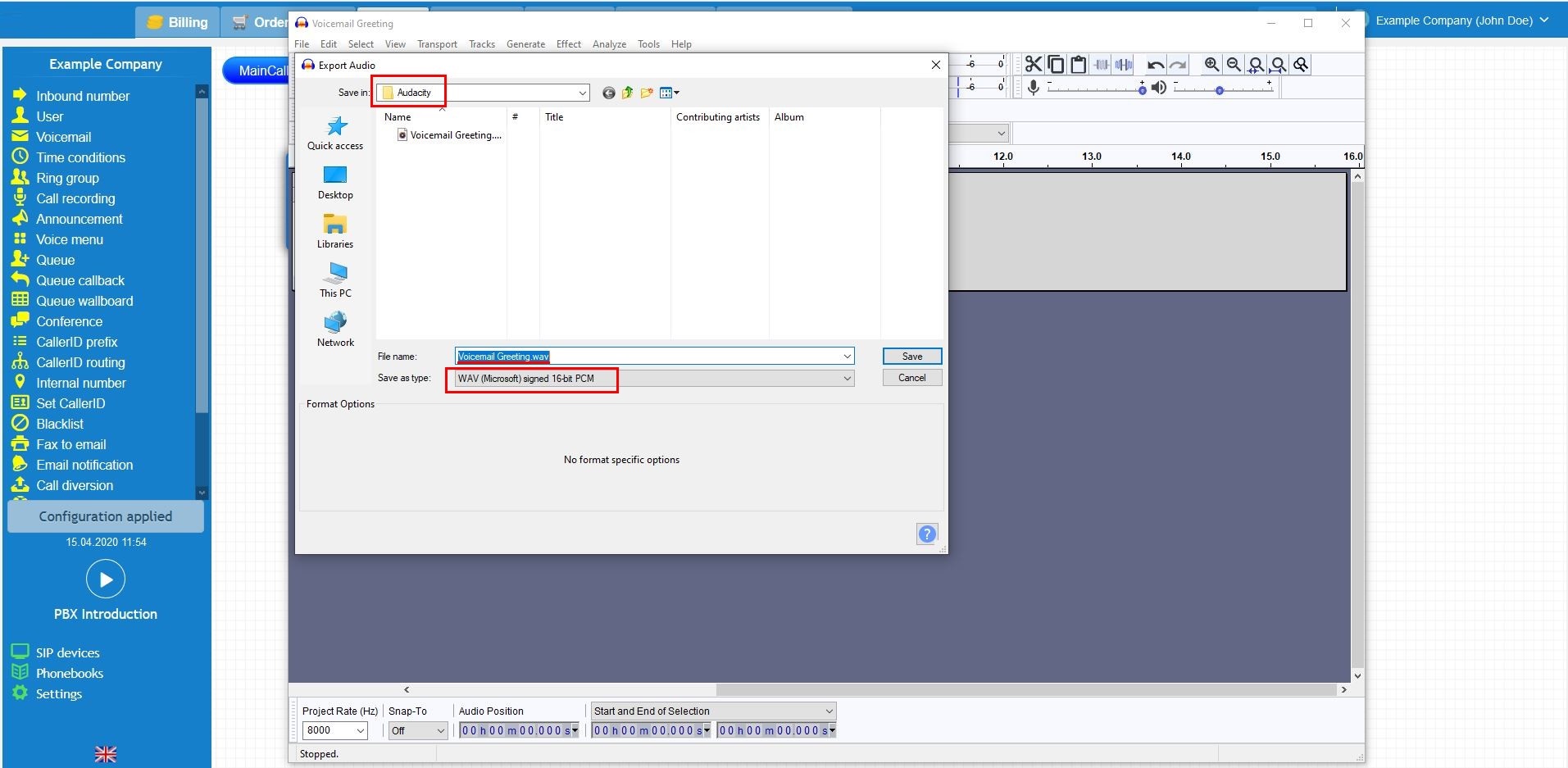The width and height of the screenshot is (1568, 768).
Task: Open Voicemail in PBX sidebar
Action: click(63, 137)
